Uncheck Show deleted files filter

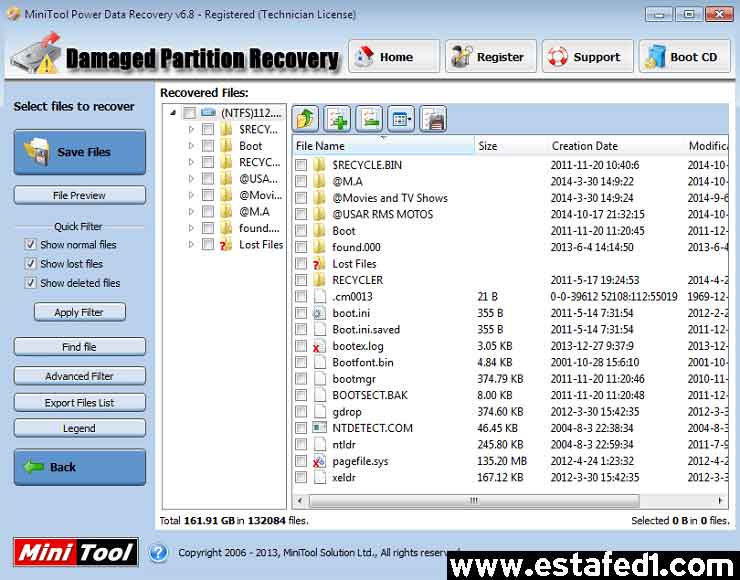click(x=30, y=283)
